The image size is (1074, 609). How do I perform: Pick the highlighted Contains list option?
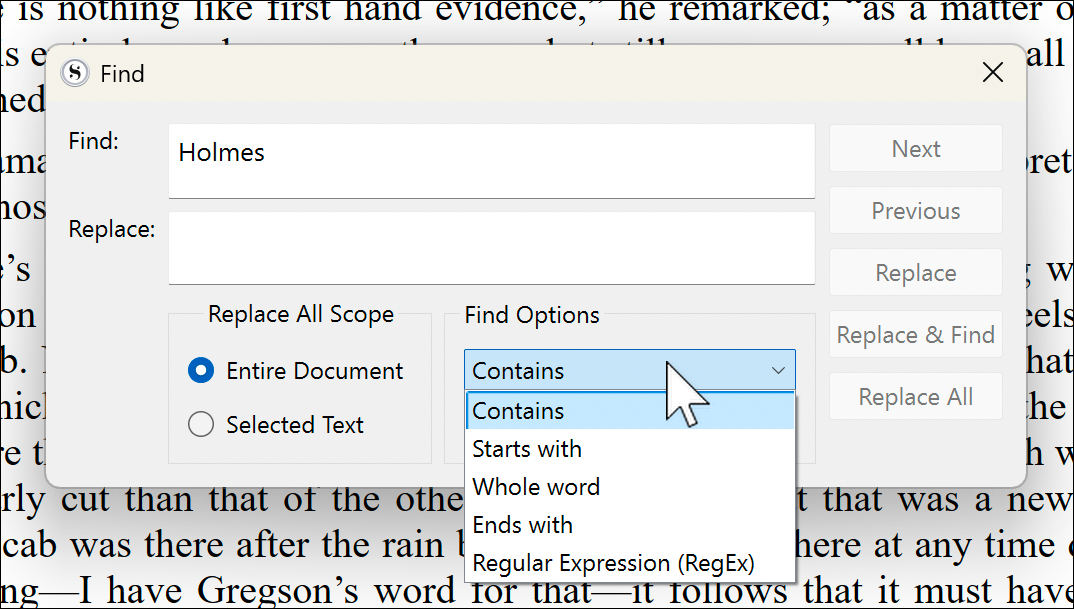[518, 411]
